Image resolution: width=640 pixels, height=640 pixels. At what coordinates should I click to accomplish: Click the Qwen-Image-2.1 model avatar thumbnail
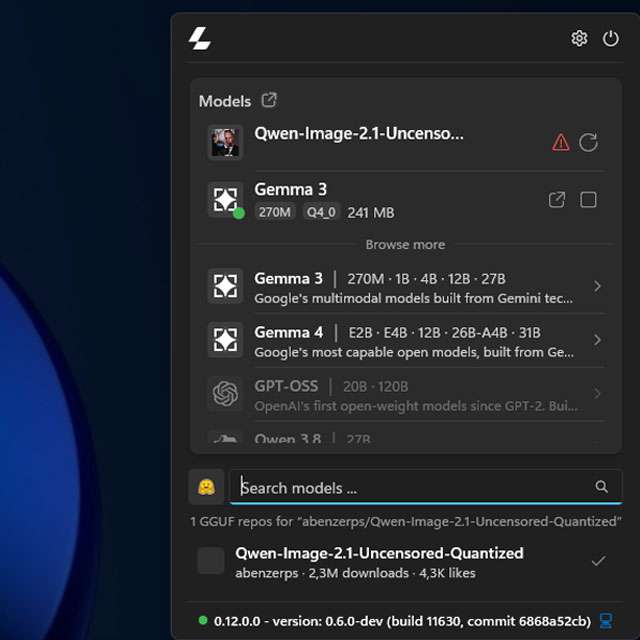[x=225, y=142]
